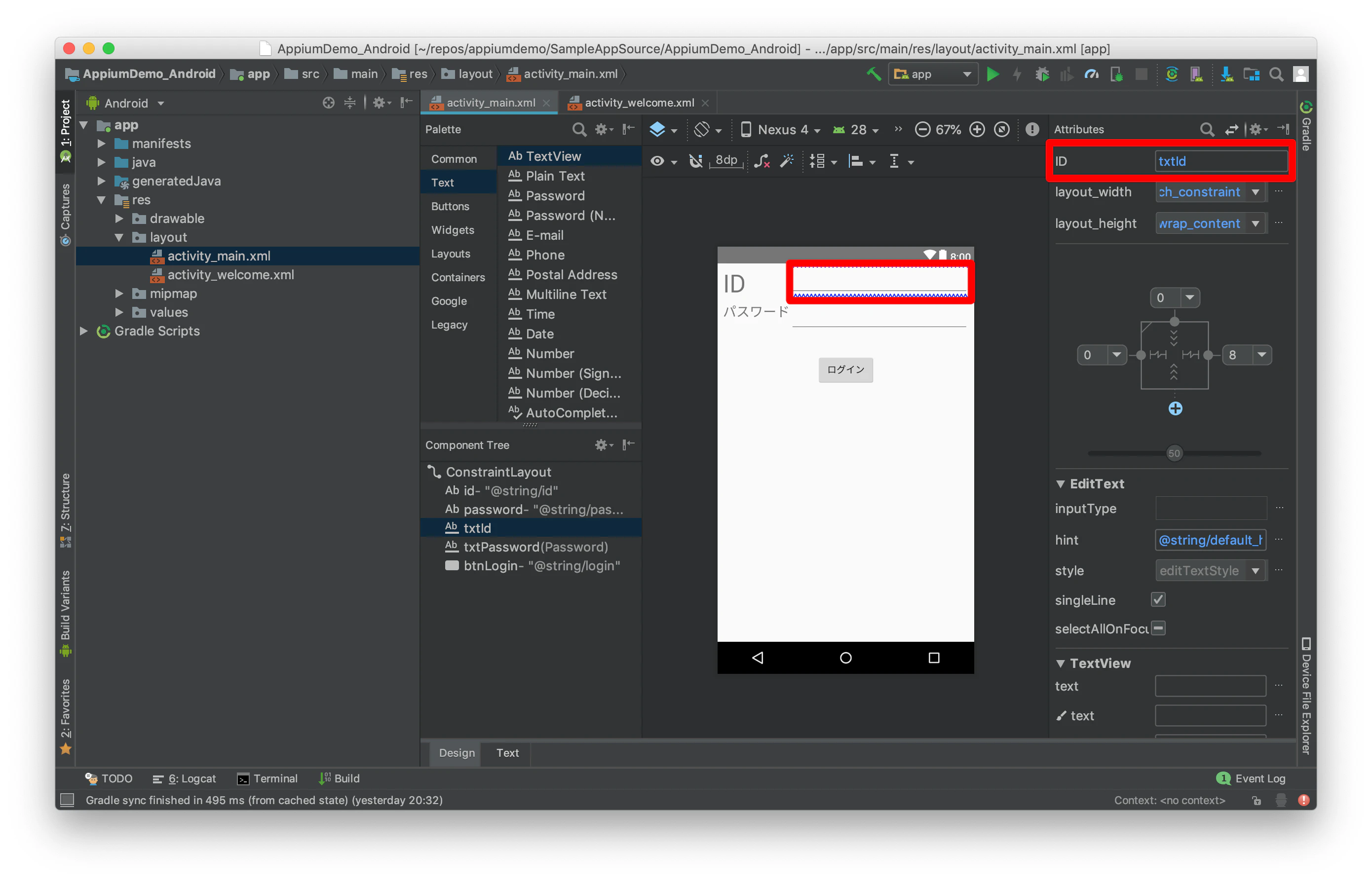Screen dimensions: 1372x883
Task: Zoom in with the plus icon
Action: pos(977,130)
